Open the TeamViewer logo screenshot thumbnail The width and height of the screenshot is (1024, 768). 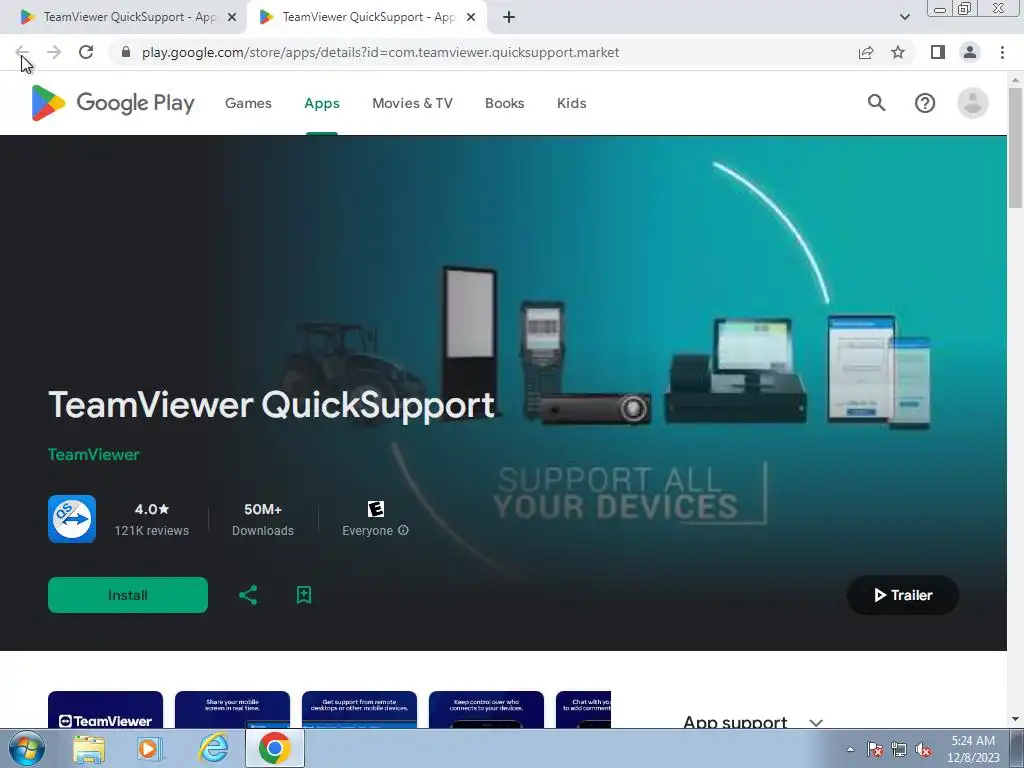click(105, 710)
